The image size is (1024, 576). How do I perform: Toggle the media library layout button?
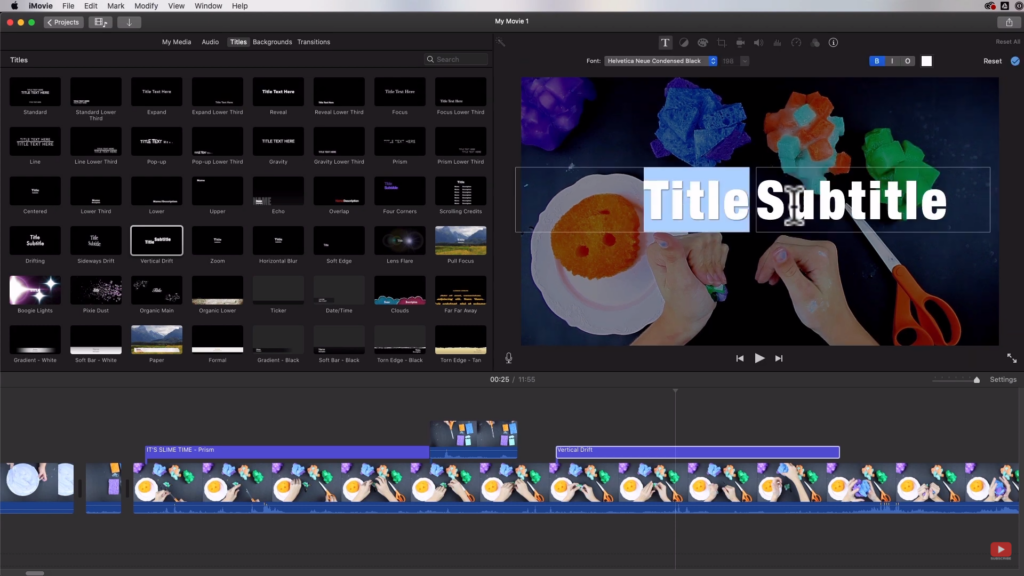[100, 22]
